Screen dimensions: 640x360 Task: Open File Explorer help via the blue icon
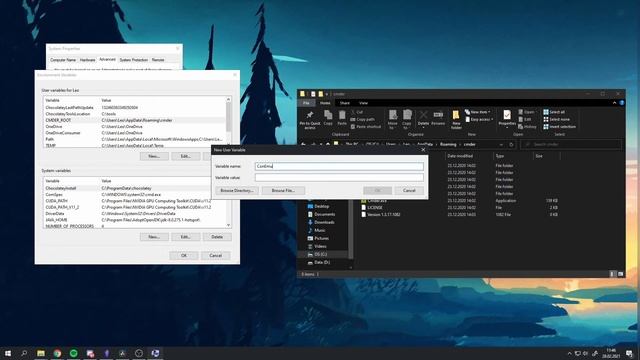[622, 103]
